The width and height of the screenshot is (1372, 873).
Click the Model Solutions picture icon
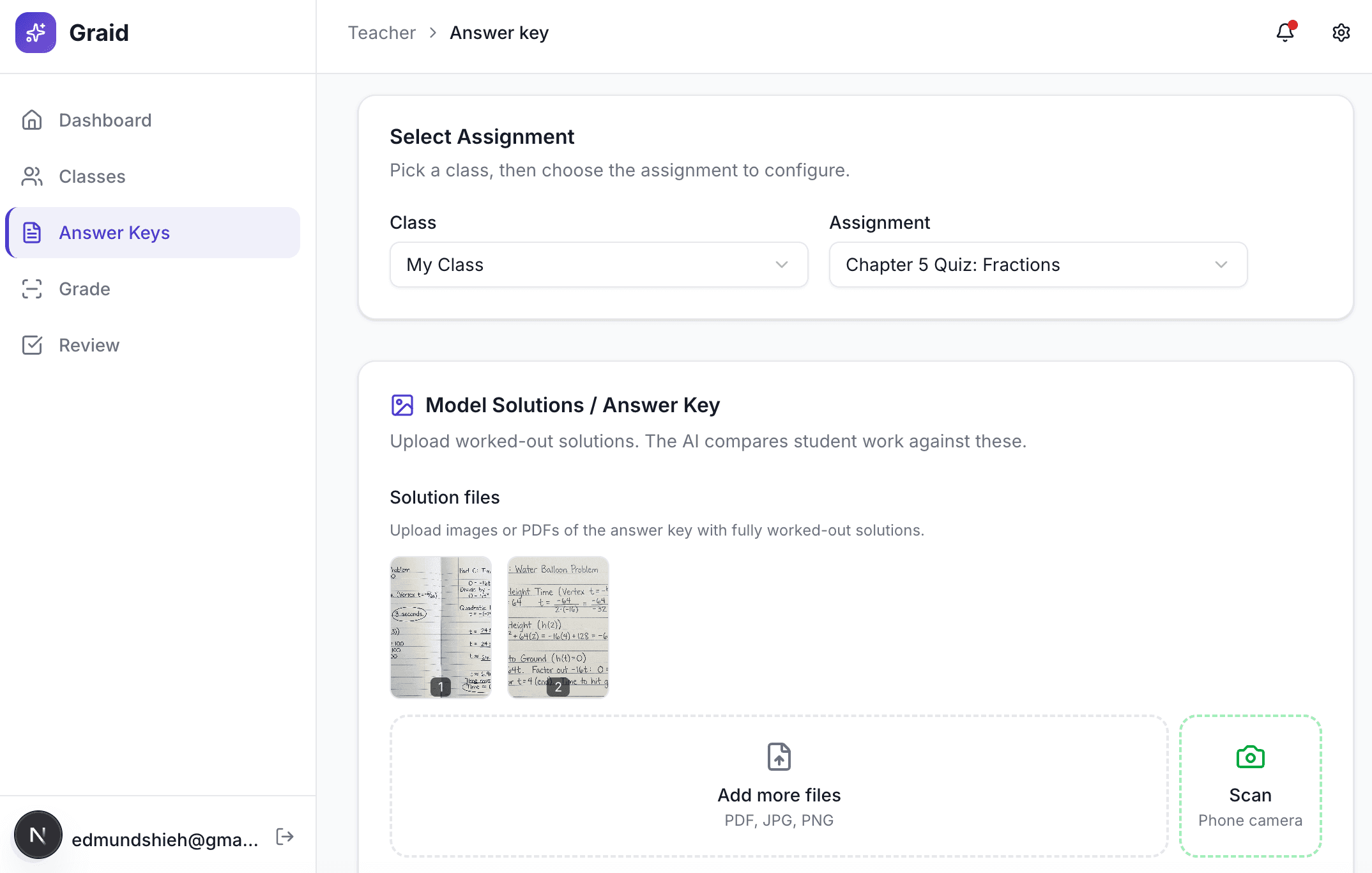click(x=402, y=405)
